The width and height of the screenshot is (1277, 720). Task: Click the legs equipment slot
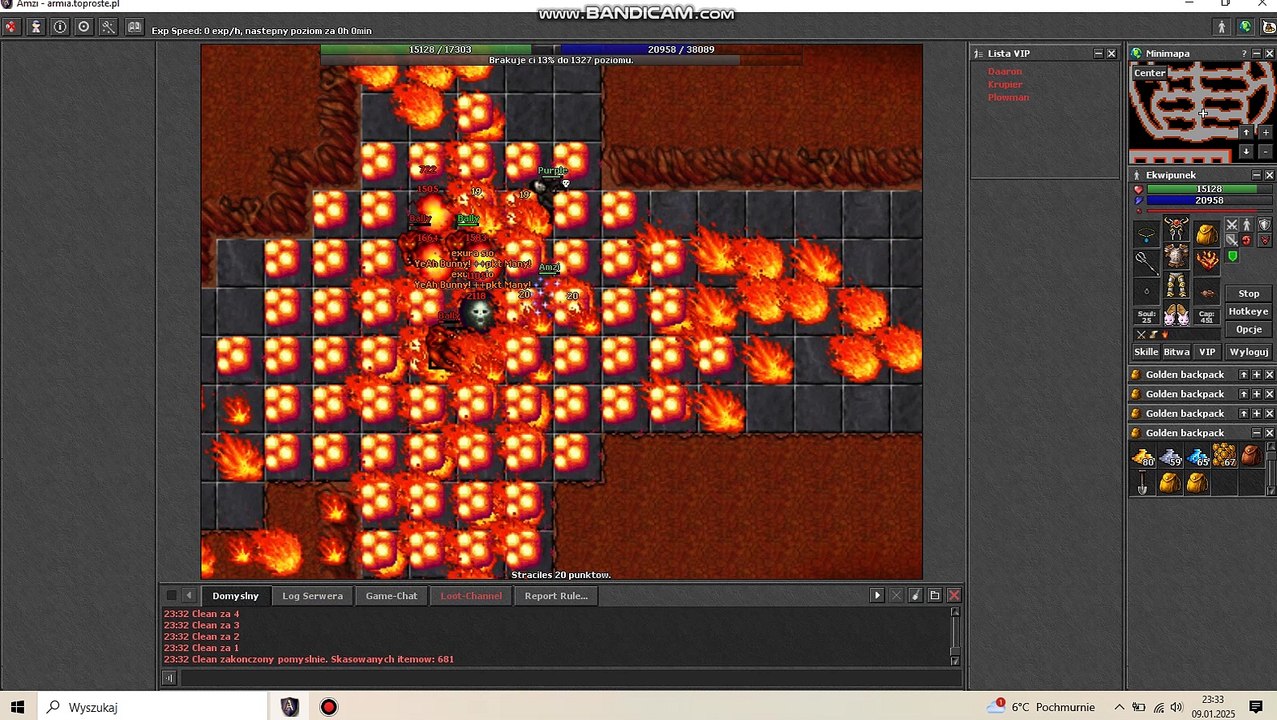click(x=1176, y=285)
